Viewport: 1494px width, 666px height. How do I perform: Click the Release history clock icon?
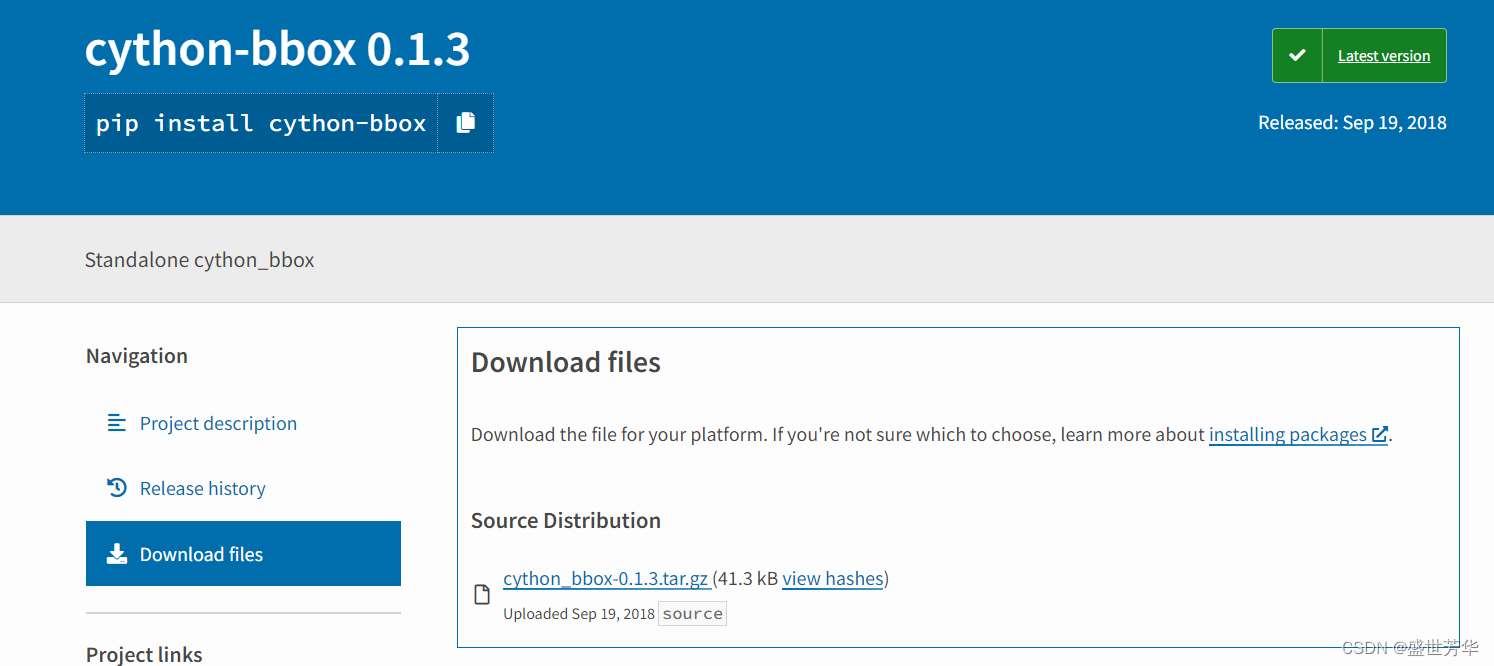(117, 488)
